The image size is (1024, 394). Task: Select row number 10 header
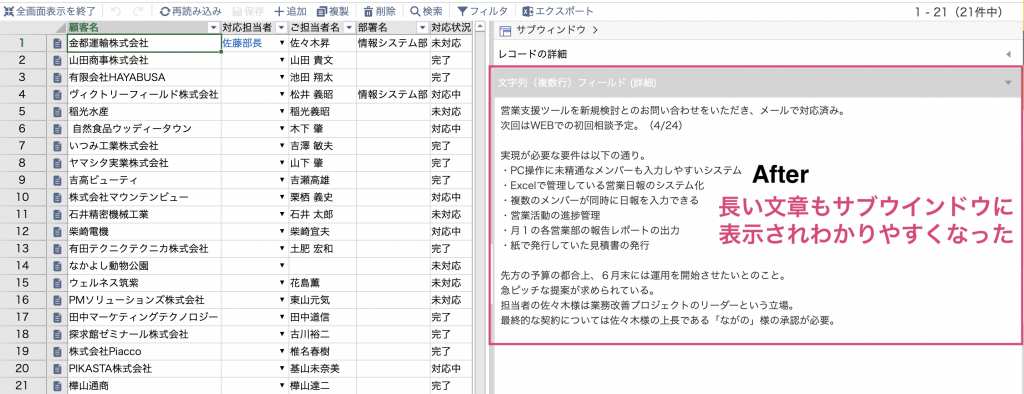(22, 197)
